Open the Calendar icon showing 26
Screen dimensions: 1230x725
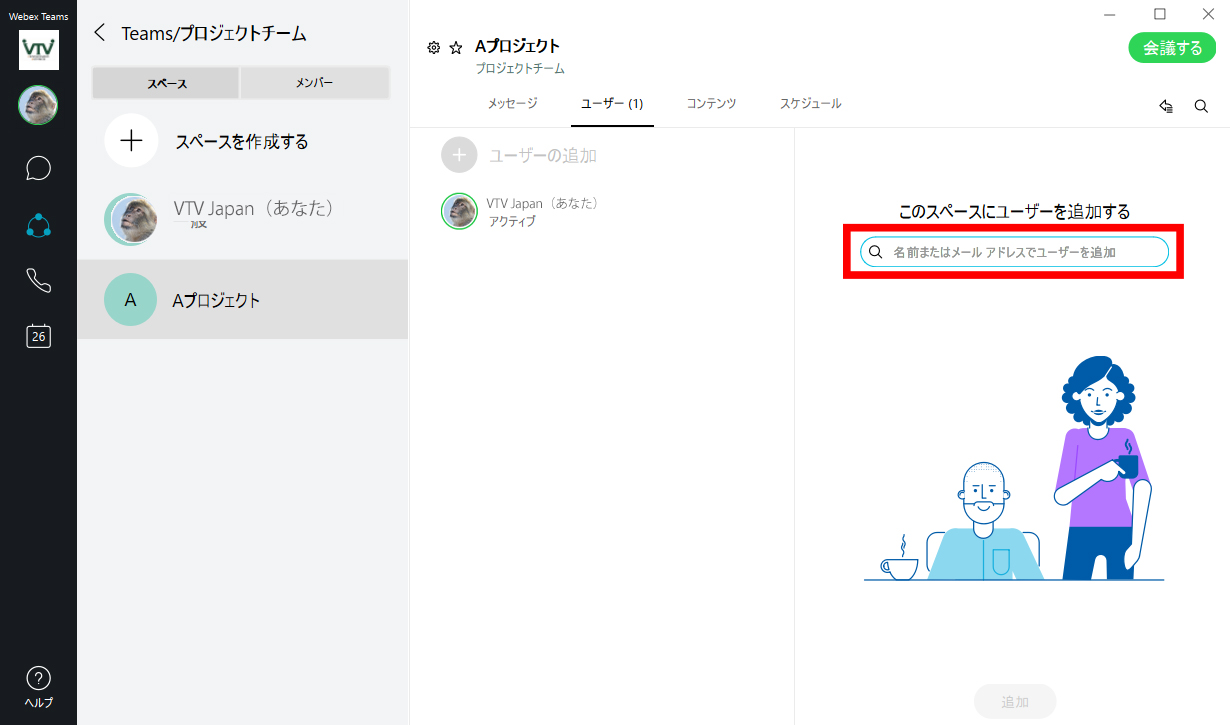38,336
